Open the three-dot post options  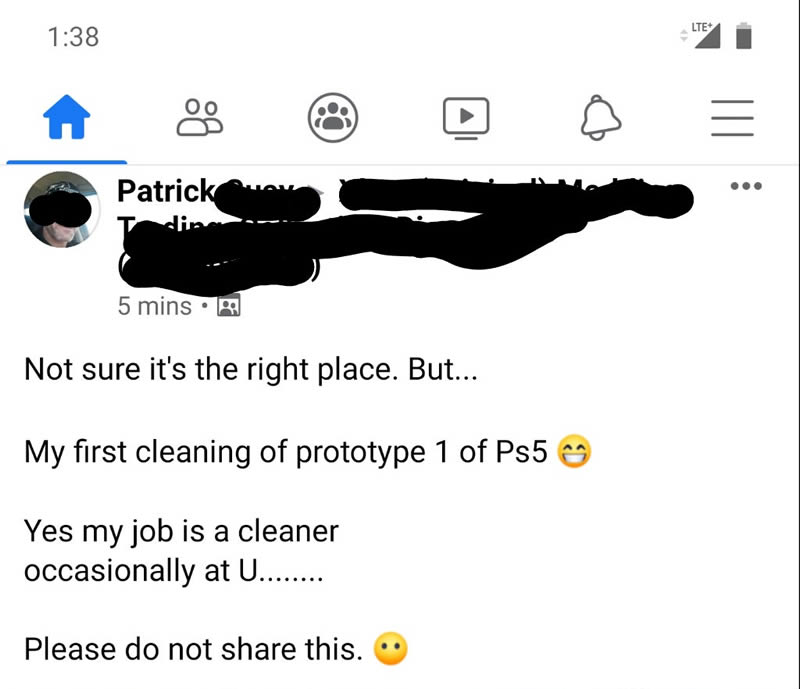(746, 187)
